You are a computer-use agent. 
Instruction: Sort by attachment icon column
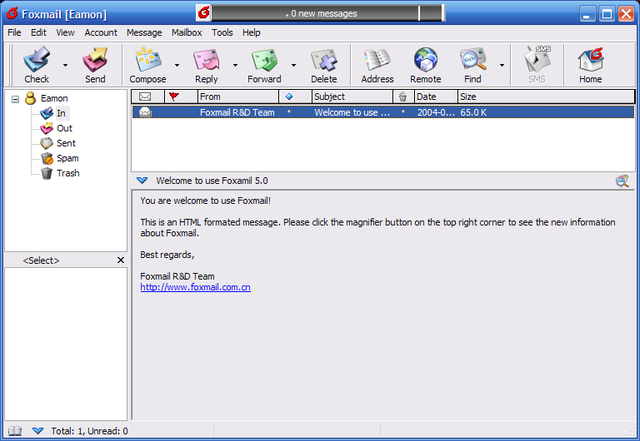[x=403, y=97]
